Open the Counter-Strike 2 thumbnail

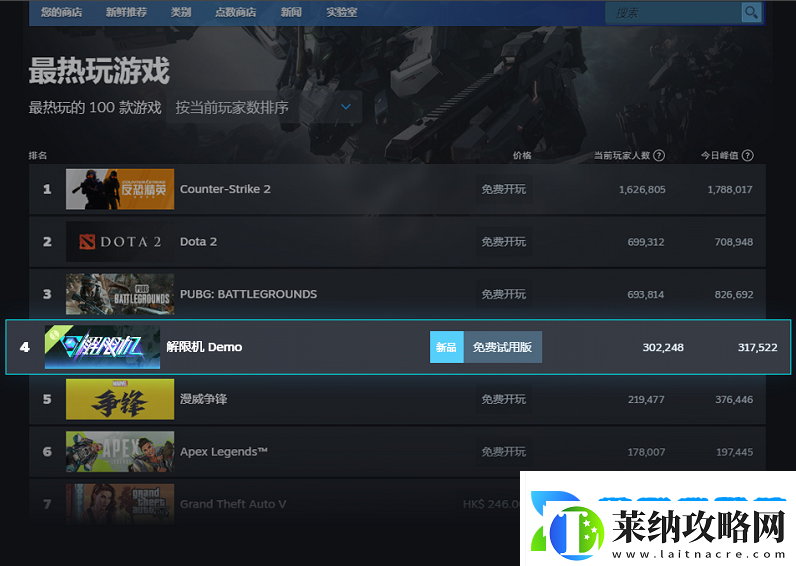pyautogui.click(x=120, y=189)
